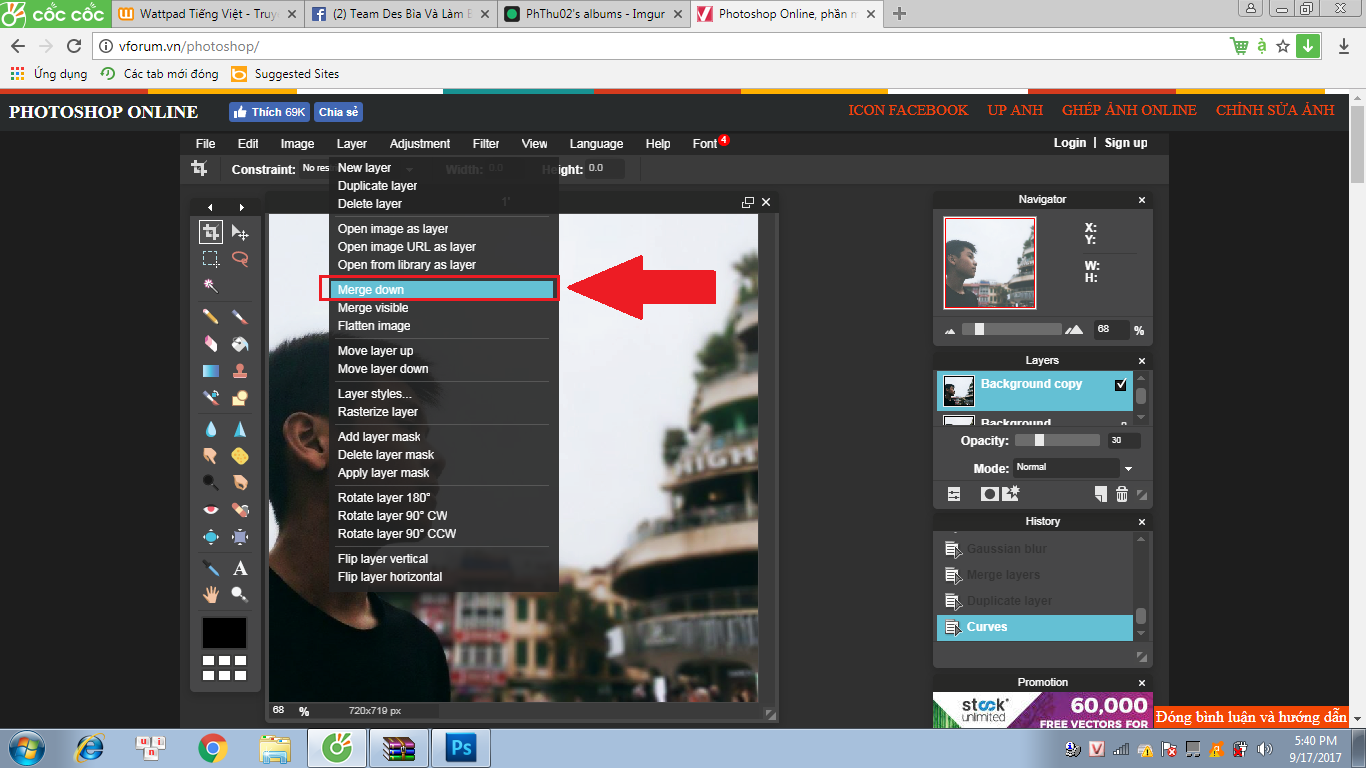The width and height of the screenshot is (1366, 768).
Task: Toggle layer settings icon in Layers panel
Action: (954, 494)
